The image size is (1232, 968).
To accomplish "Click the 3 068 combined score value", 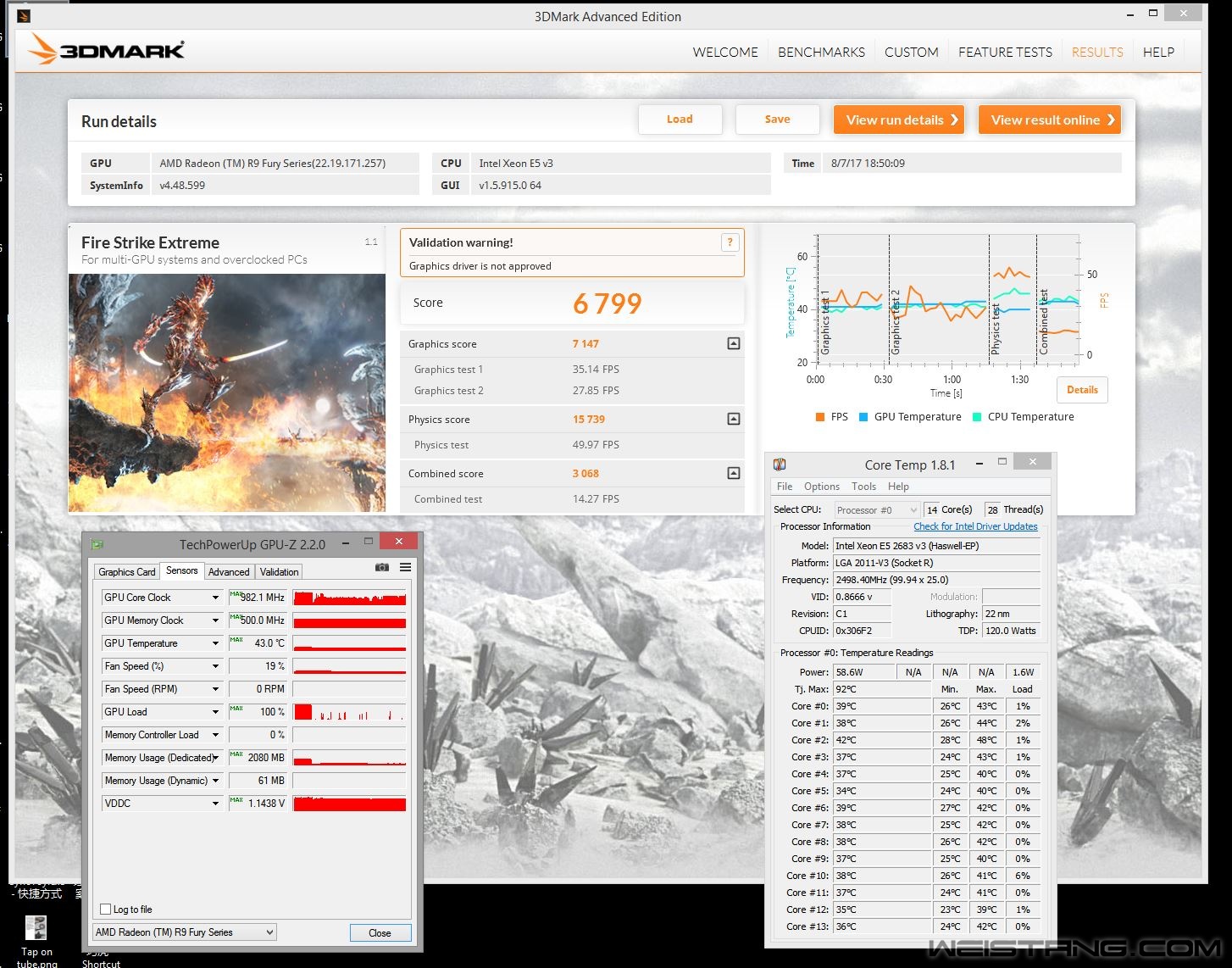I will pyautogui.click(x=585, y=473).
